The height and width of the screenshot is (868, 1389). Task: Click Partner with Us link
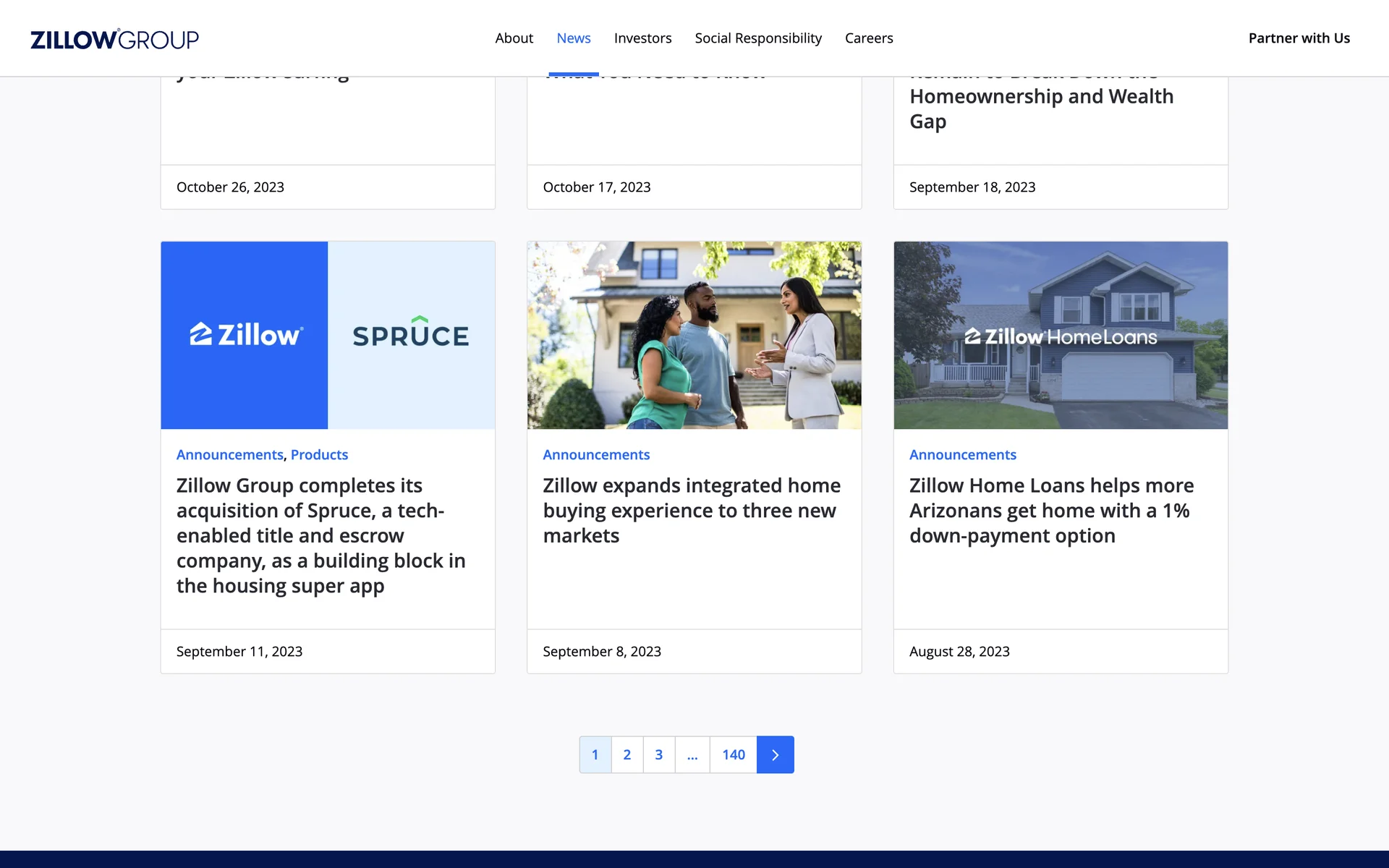[x=1299, y=38]
